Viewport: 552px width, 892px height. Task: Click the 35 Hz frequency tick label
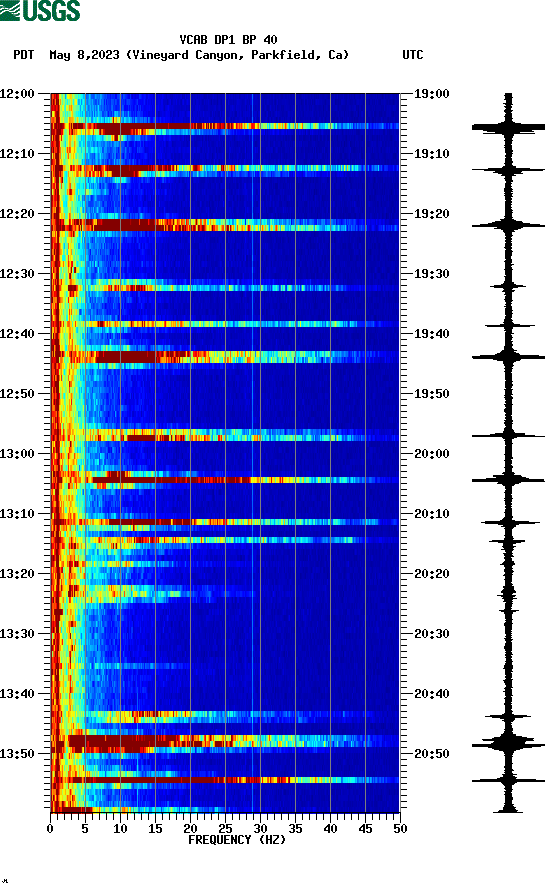tap(295, 829)
